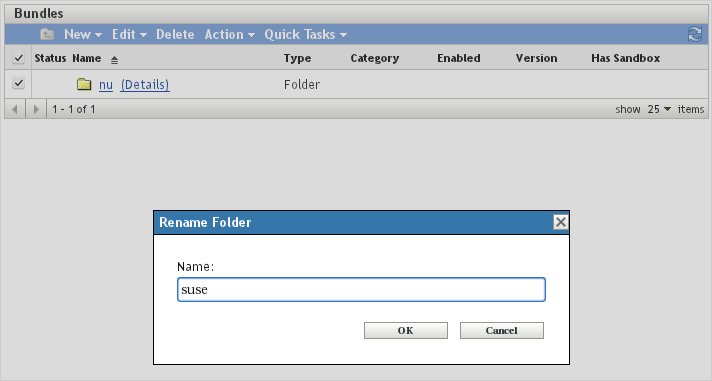Open the New dropdown menu
The width and height of the screenshot is (712, 381).
(x=83, y=34)
